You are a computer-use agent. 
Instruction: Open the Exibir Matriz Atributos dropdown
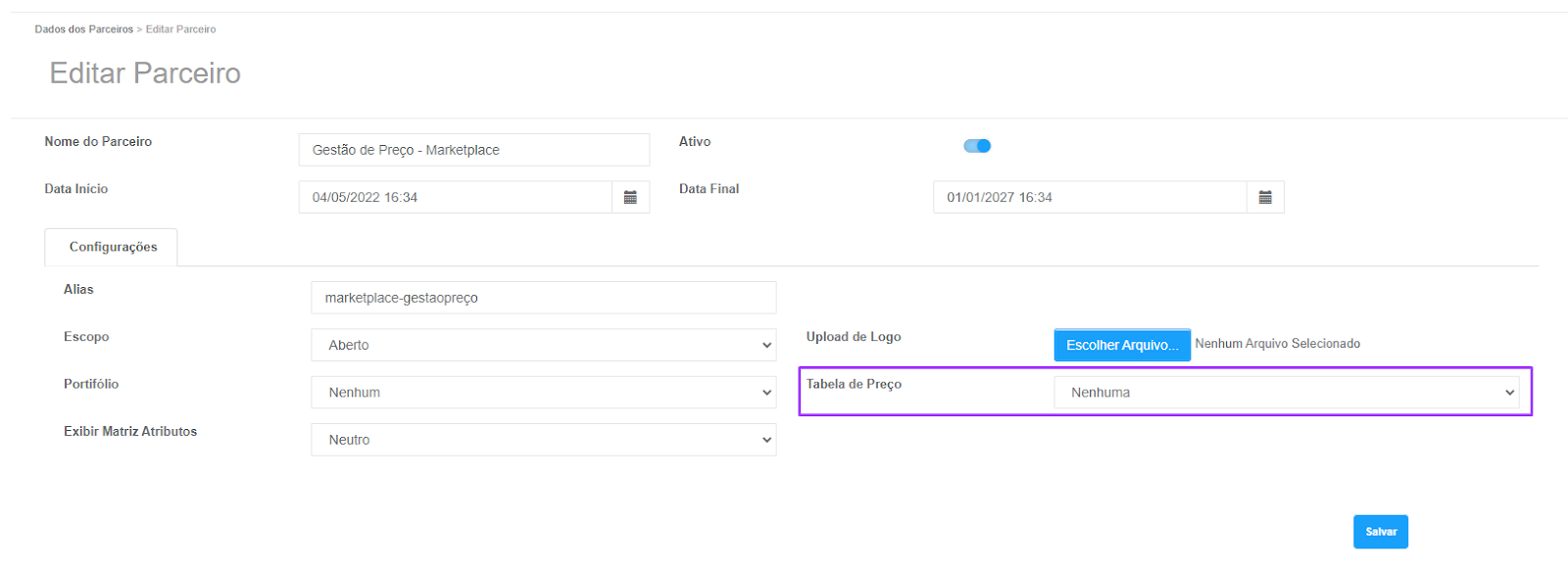[544, 440]
